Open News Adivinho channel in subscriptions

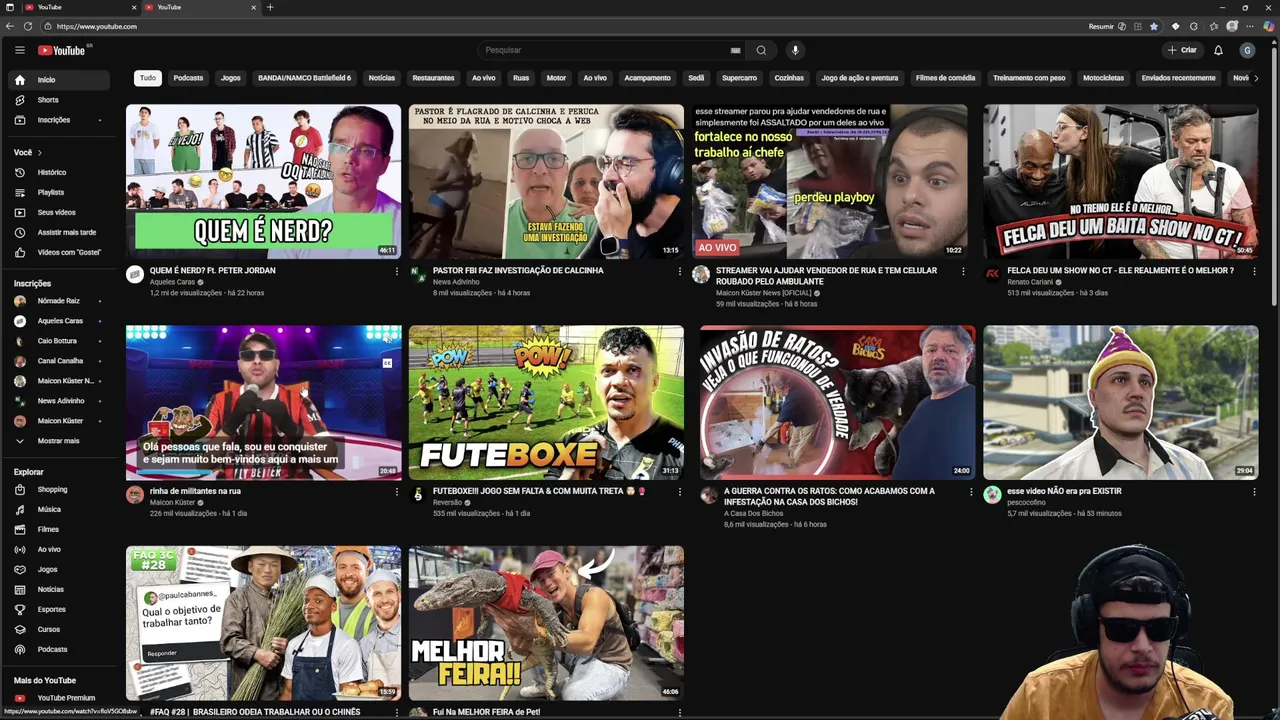coord(60,401)
